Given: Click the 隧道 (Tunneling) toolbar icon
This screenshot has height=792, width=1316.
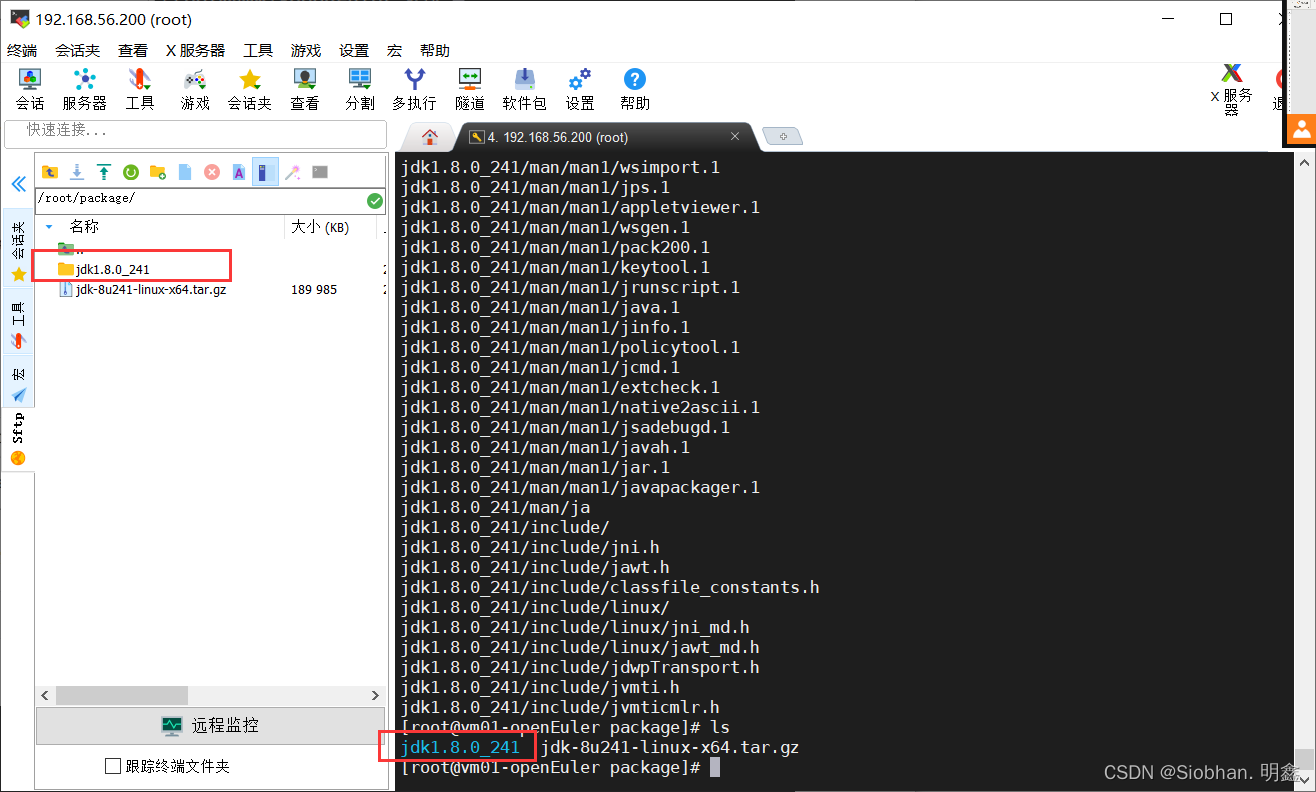Looking at the screenshot, I should coord(469,88).
